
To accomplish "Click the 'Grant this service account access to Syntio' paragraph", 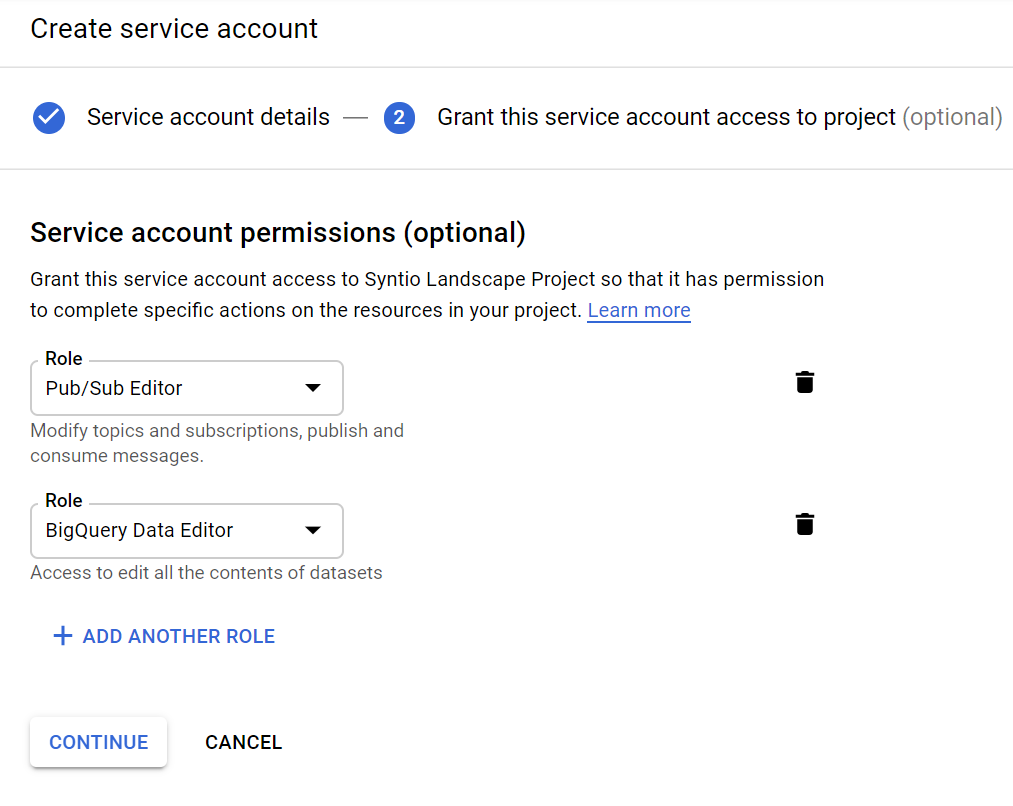I will tap(427, 294).
